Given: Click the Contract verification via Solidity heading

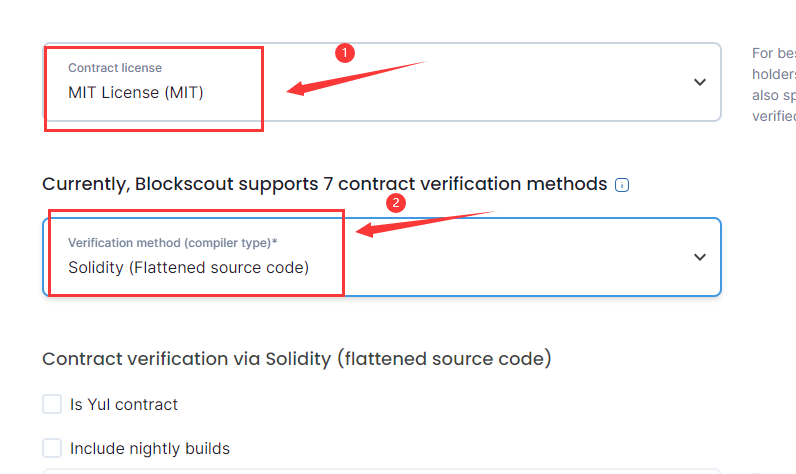Looking at the screenshot, I should click(296, 359).
